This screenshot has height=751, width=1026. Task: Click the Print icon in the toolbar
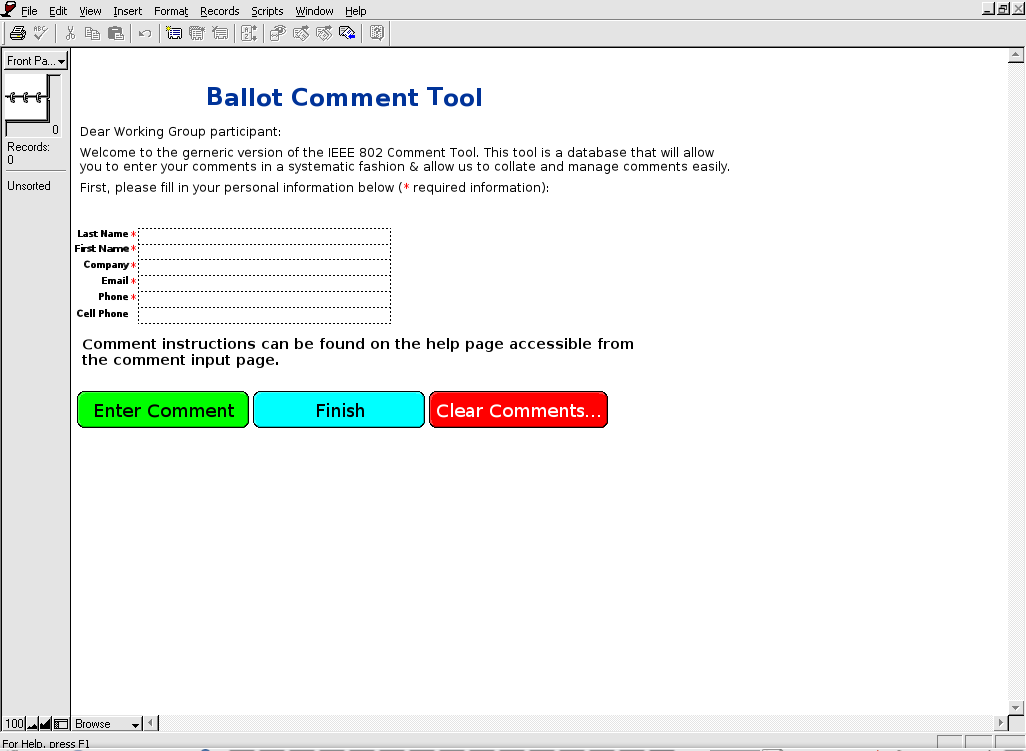(18, 33)
